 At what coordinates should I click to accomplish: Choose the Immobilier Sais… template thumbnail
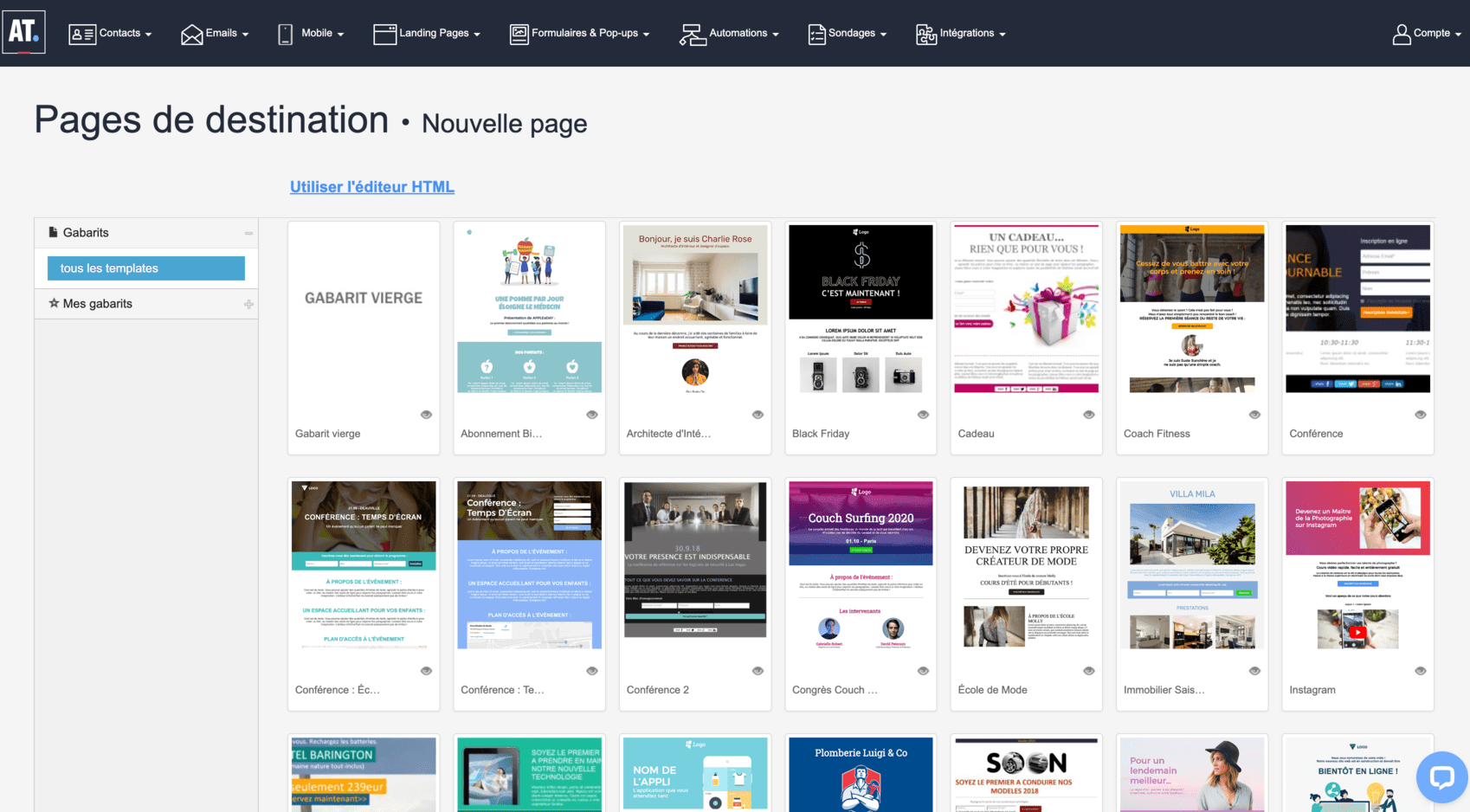[1192, 565]
